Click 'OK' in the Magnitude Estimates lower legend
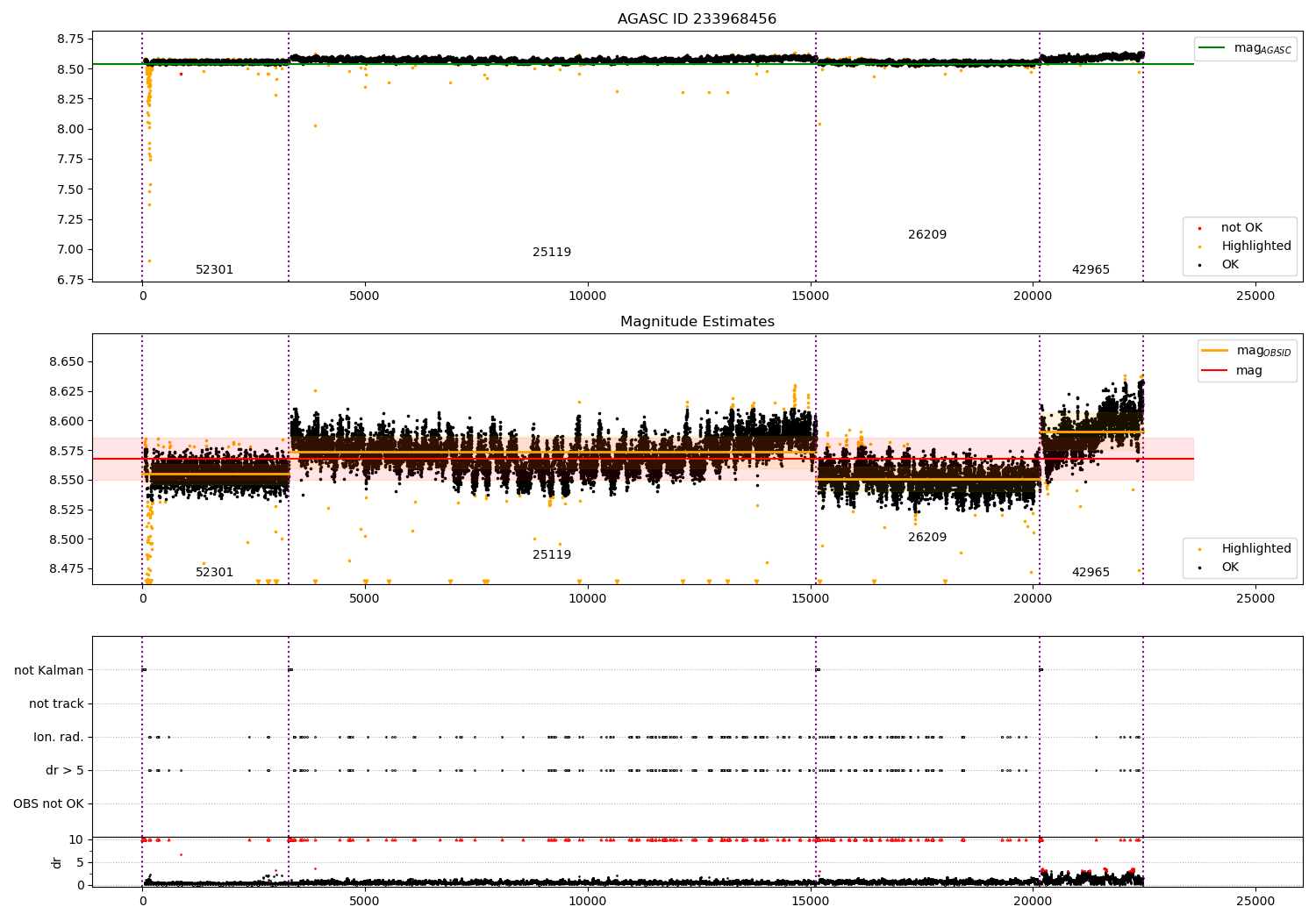This screenshot has width=1316, height=921. (x=1230, y=567)
